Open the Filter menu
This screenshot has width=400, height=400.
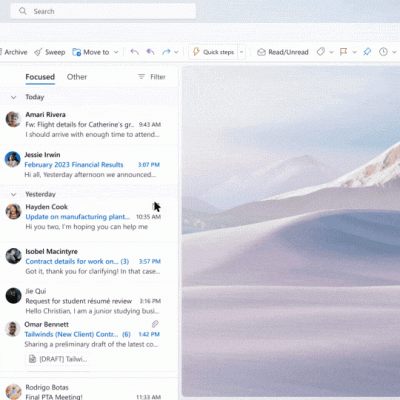click(152, 77)
